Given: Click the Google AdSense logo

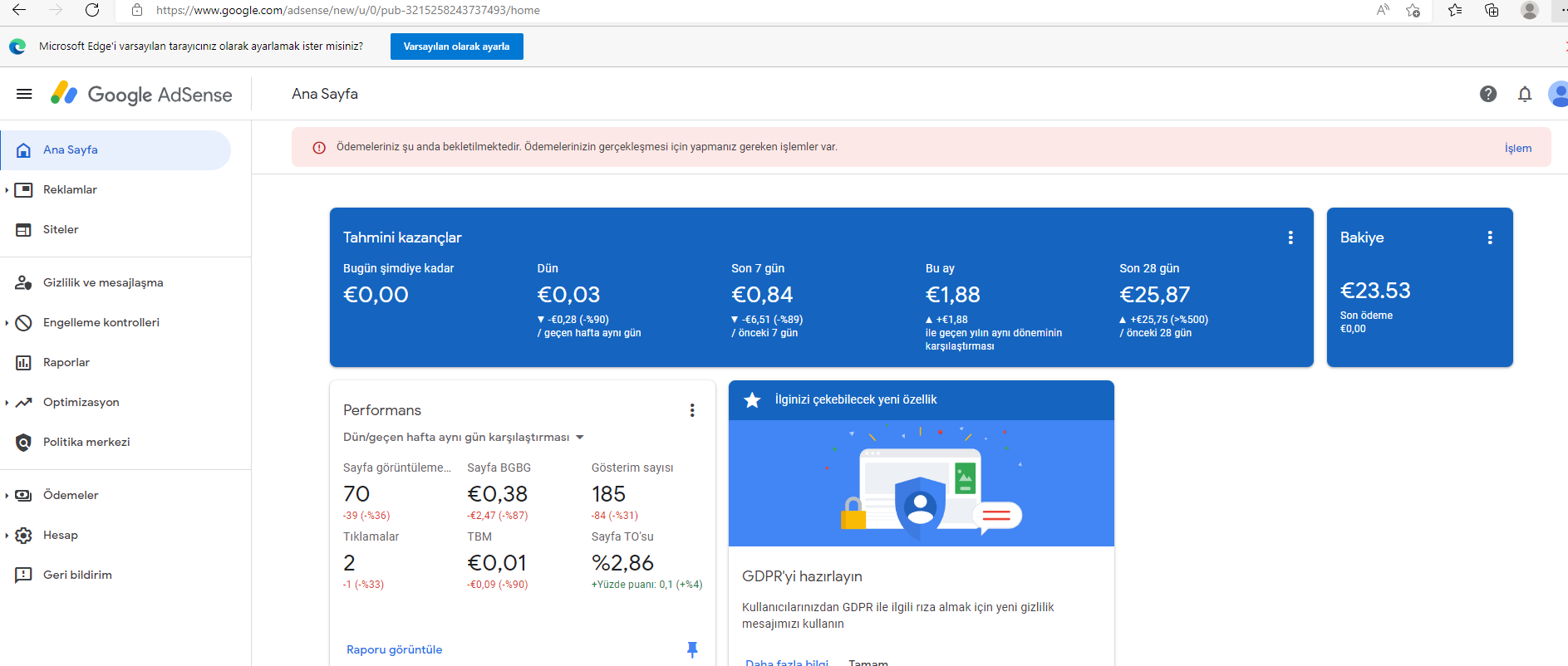Looking at the screenshot, I should (x=141, y=94).
